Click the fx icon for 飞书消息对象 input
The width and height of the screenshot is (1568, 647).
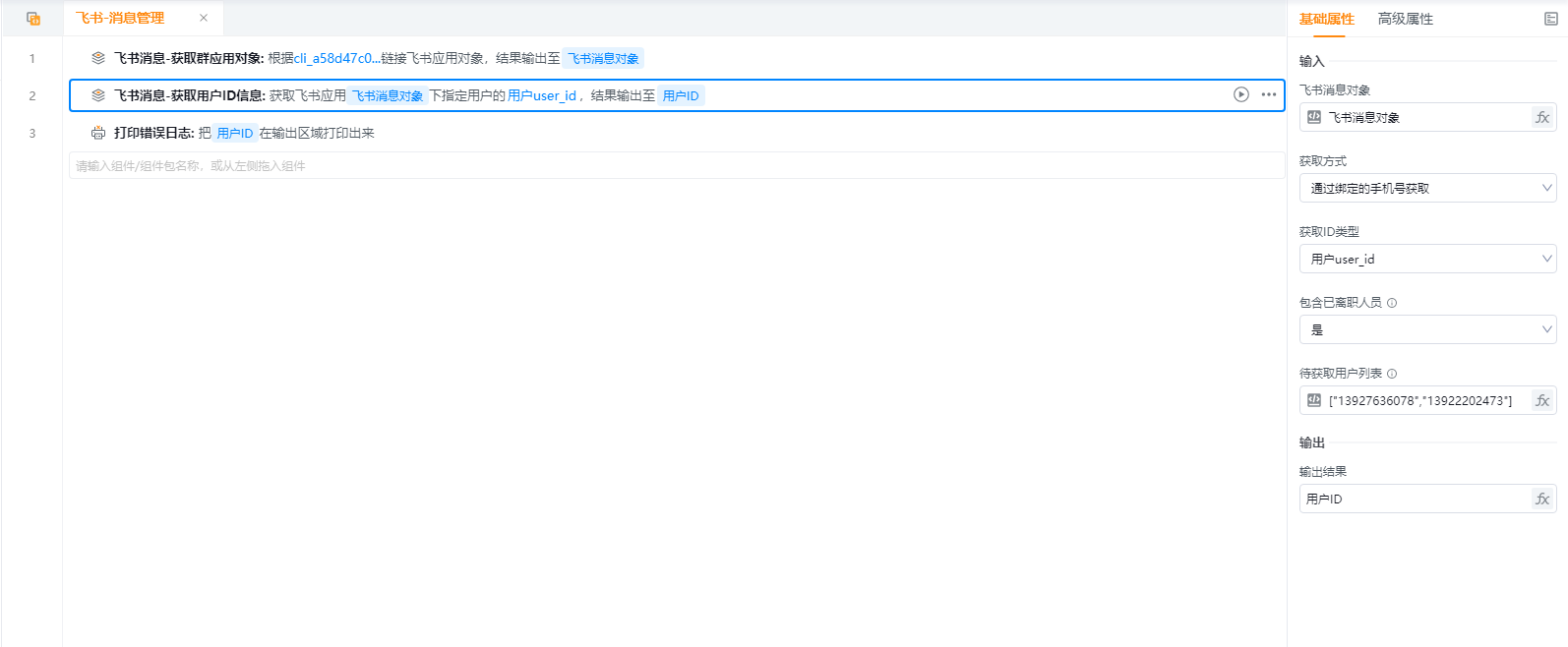click(x=1541, y=117)
